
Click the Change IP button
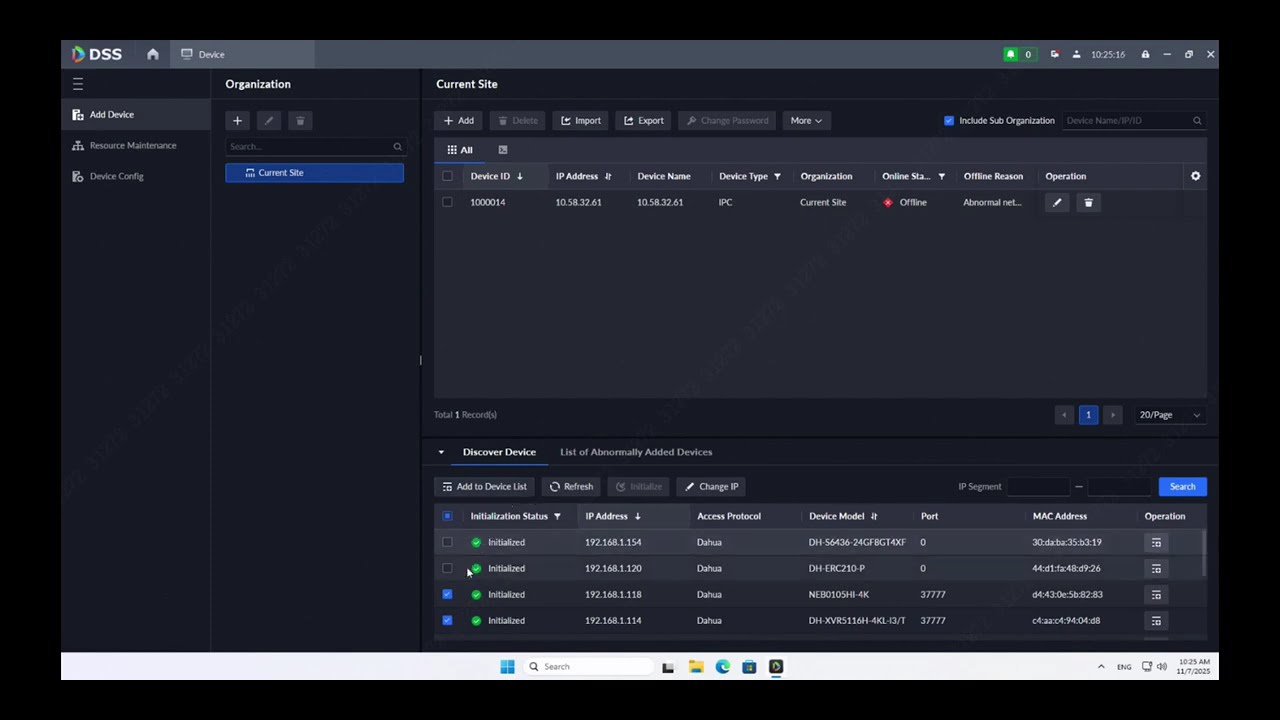tap(712, 487)
